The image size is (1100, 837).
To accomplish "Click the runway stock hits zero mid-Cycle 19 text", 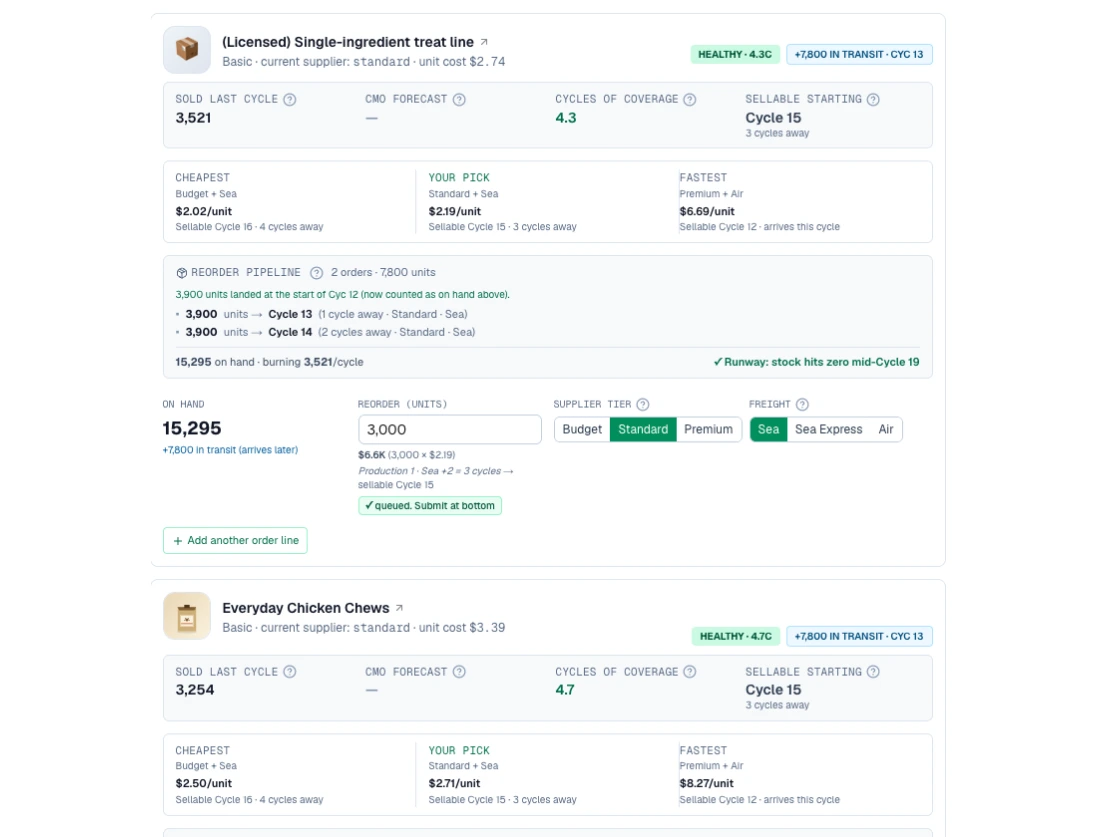I will pos(817,363).
